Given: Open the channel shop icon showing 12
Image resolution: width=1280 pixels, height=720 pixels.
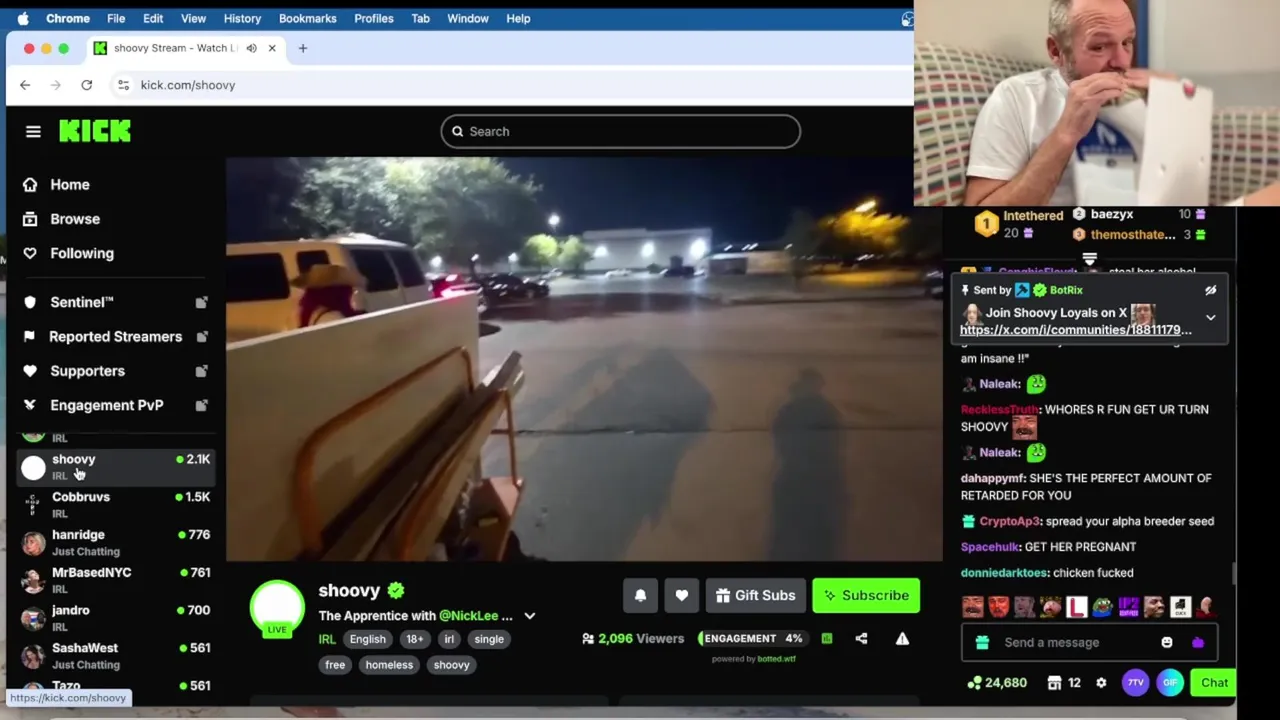Looking at the screenshot, I should 1063,683.
